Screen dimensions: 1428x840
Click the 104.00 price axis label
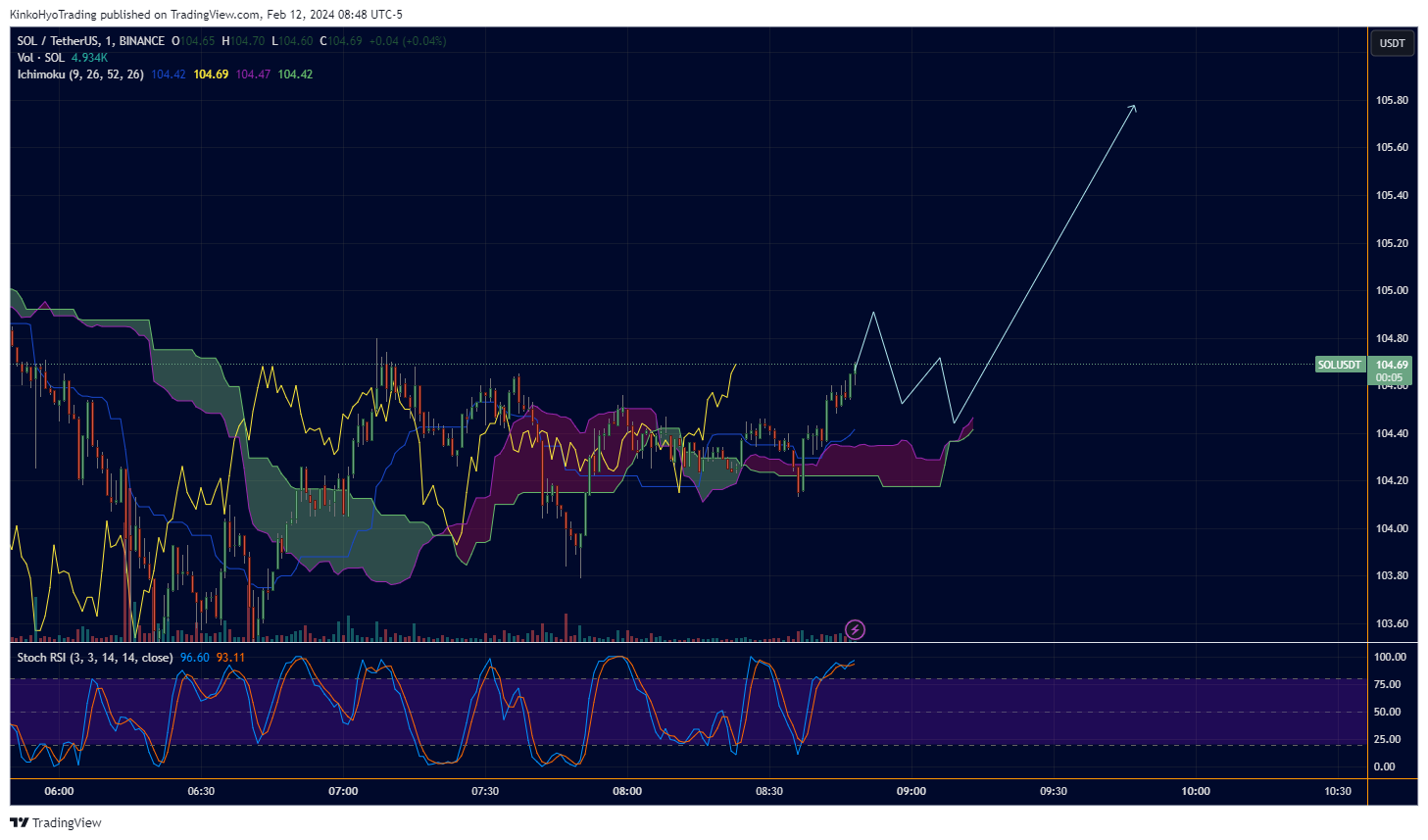[1392, 528]
